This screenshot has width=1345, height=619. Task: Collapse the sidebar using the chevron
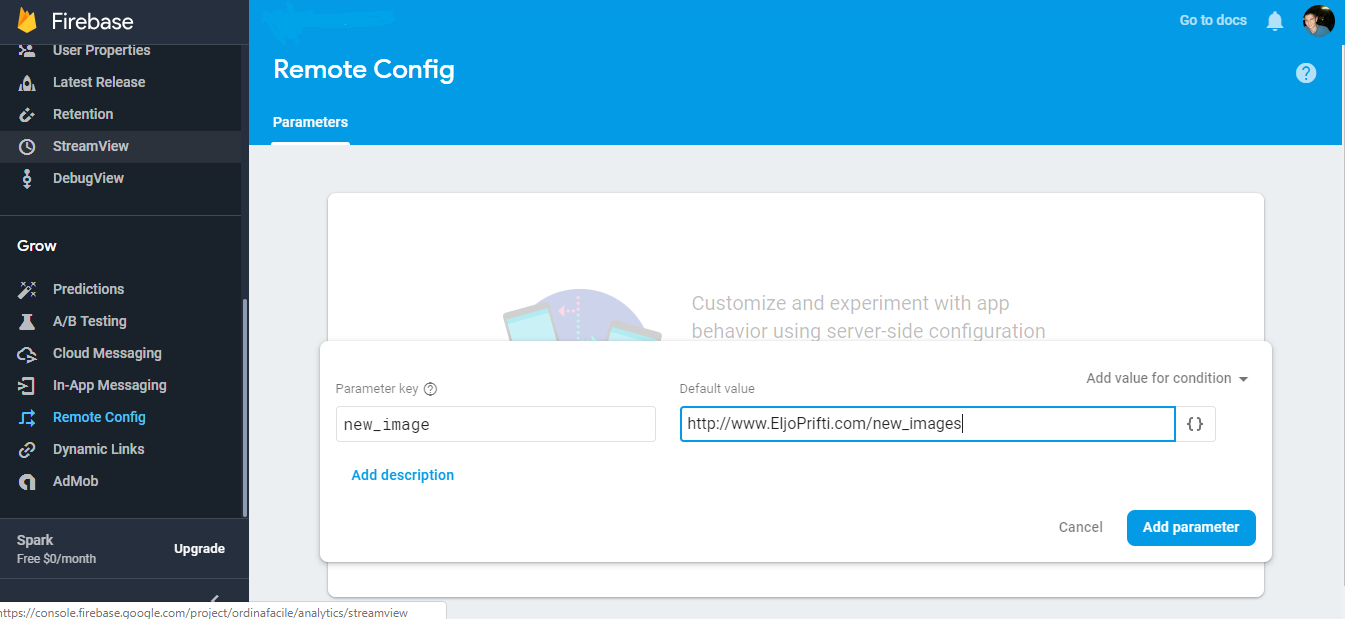coord(213,598)
